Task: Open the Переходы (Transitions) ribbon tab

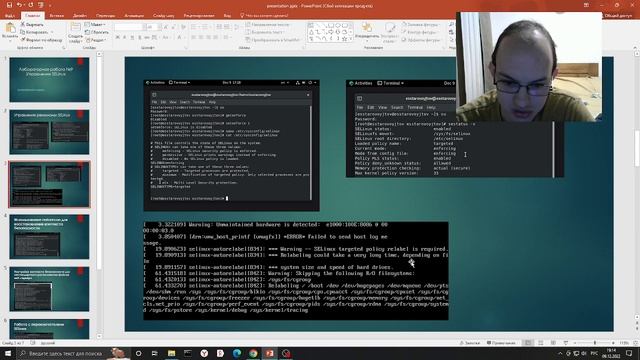Action: pos(106,16)
